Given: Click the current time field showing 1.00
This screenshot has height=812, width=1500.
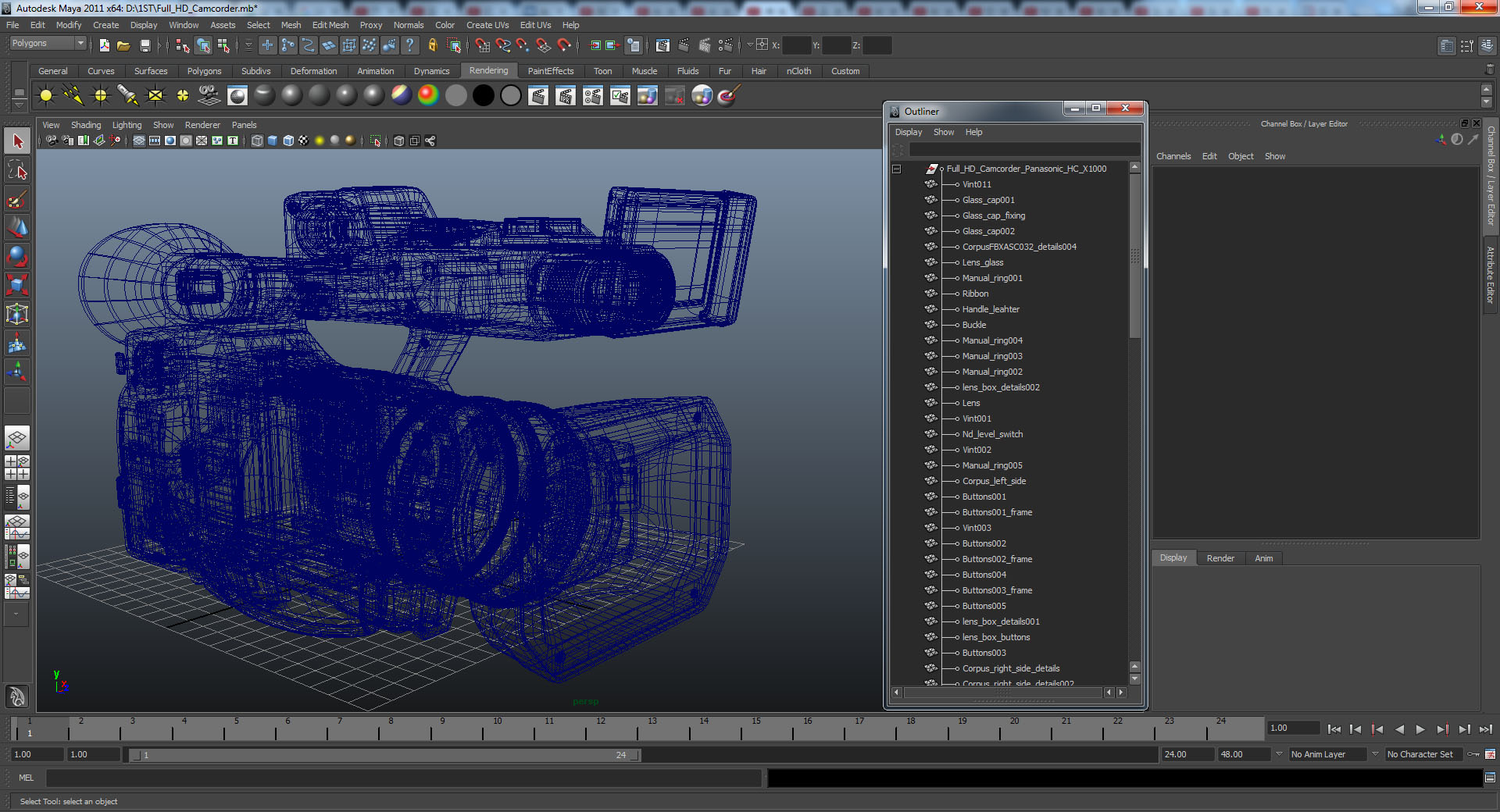Looking at the screenshot, I should click(x=1292, y=728).
